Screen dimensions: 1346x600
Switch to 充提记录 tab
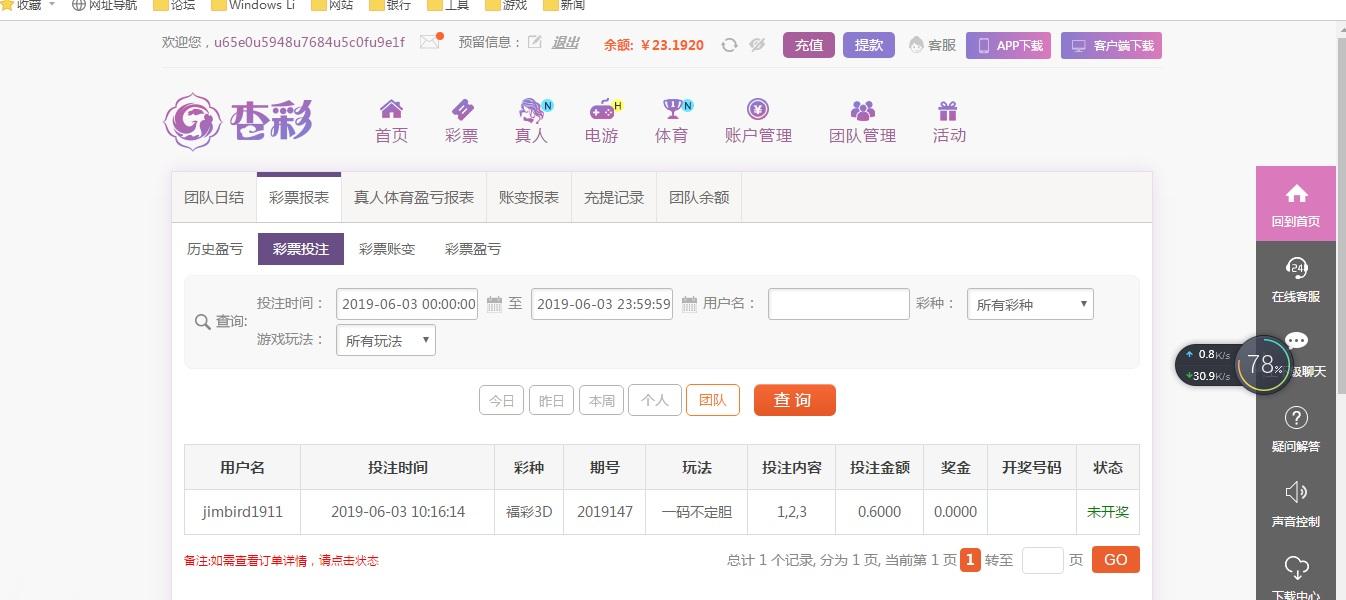pyautogui.click(x=614, y=197)
